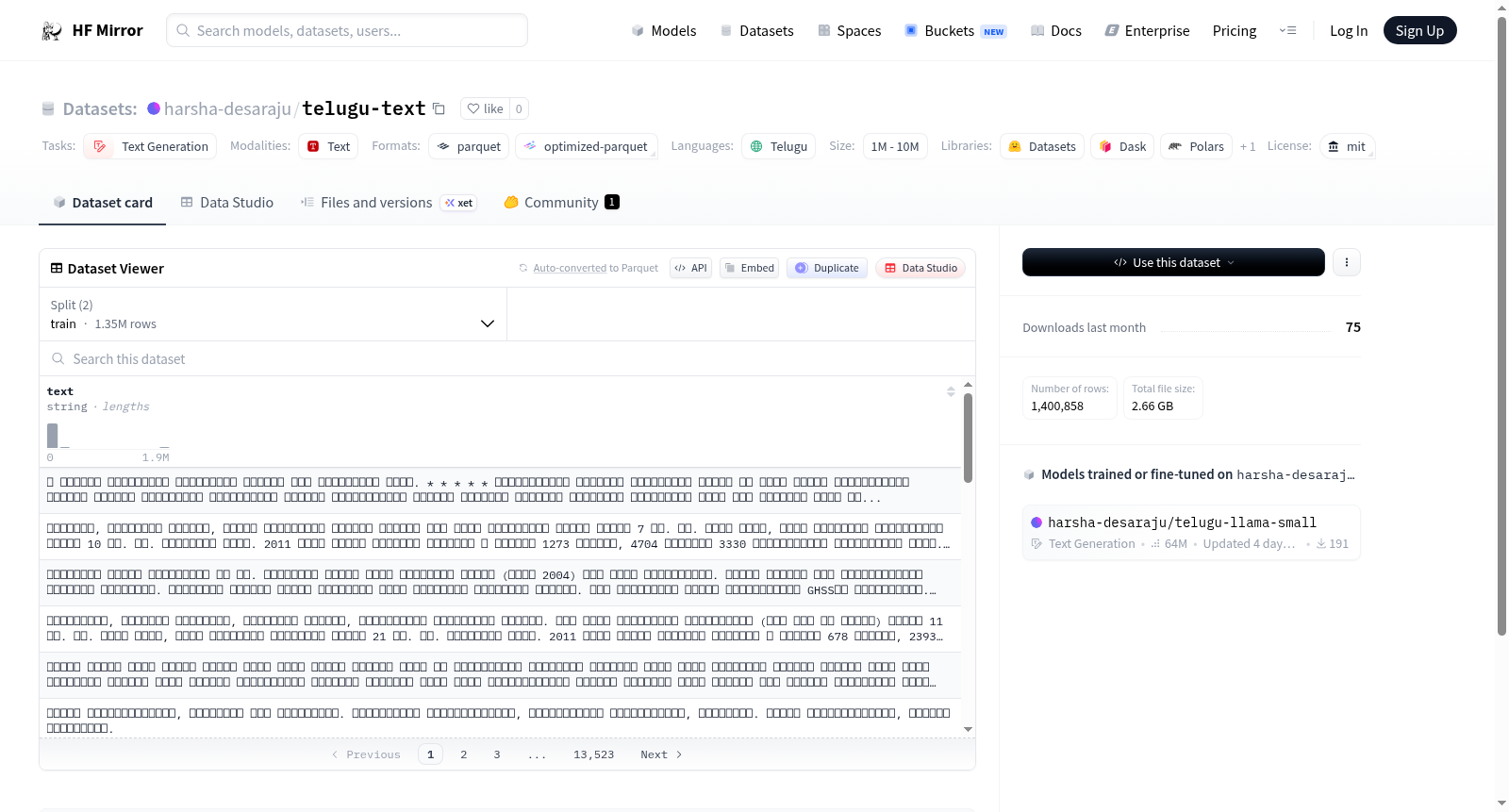Expand the Split train dropdown
The height and width of the screenshot is (812, 1509).
point(273,314)
